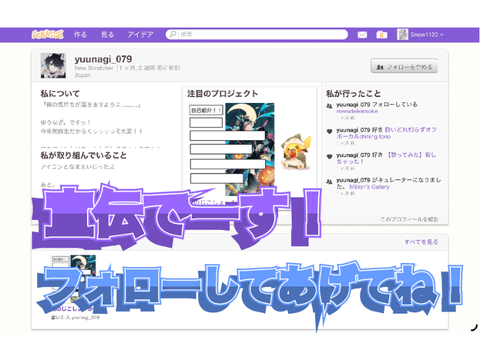The width and height of the screenshot is (480, 360).
Task: Open the My Stuff folder icon
Action: coord(382,35)
